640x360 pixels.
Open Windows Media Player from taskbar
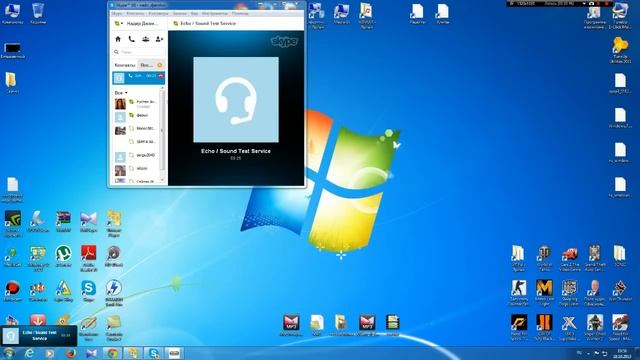point(50,353)
